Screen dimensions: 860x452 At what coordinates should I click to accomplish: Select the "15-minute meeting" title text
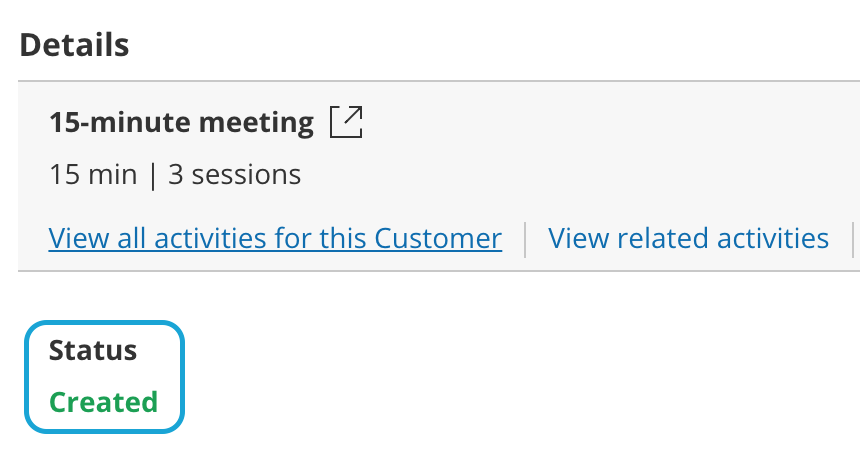click(181, 123)
